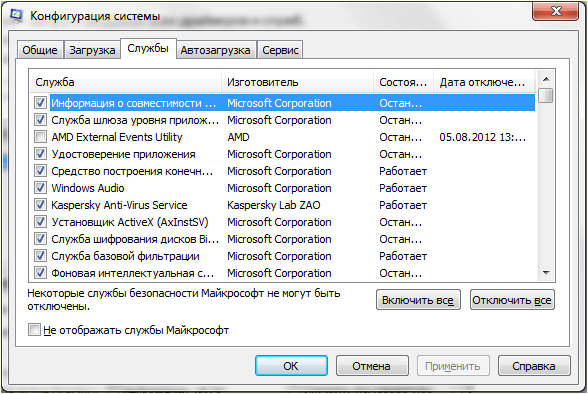
Task: Click the Отключить все button
Action: point(512,300)
